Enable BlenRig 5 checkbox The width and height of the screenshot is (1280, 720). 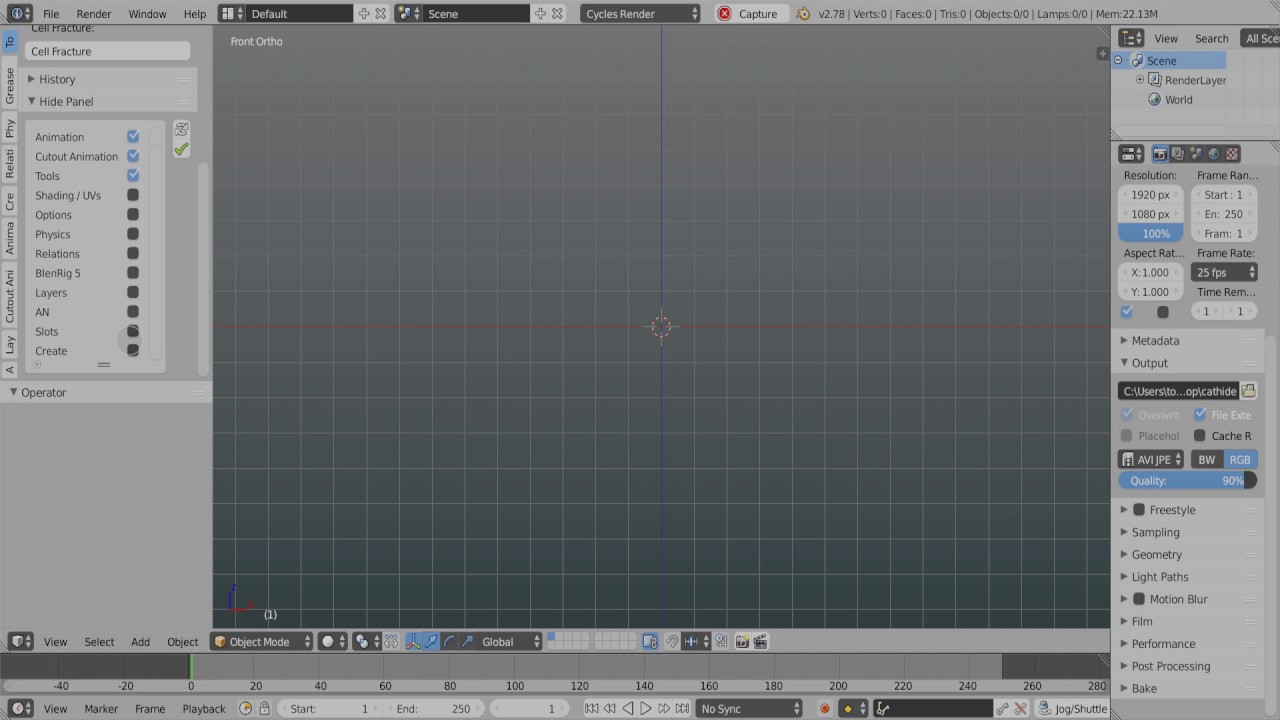[133, 273]
